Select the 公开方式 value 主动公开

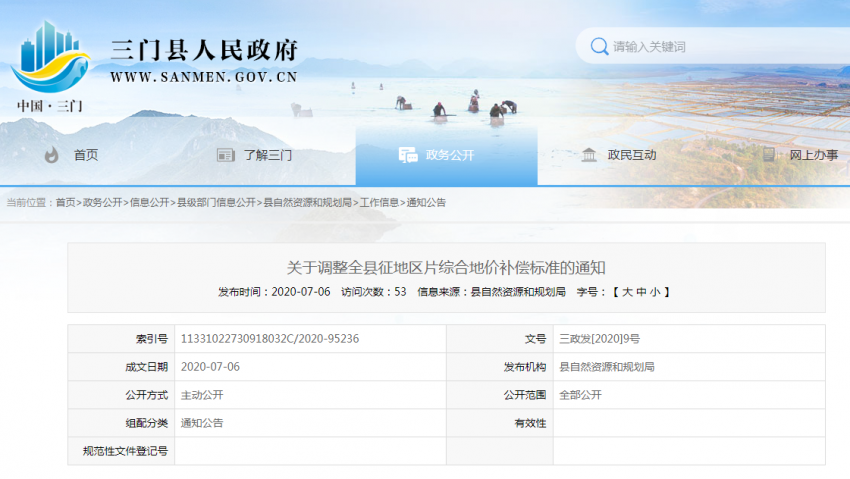coord(202,395)
